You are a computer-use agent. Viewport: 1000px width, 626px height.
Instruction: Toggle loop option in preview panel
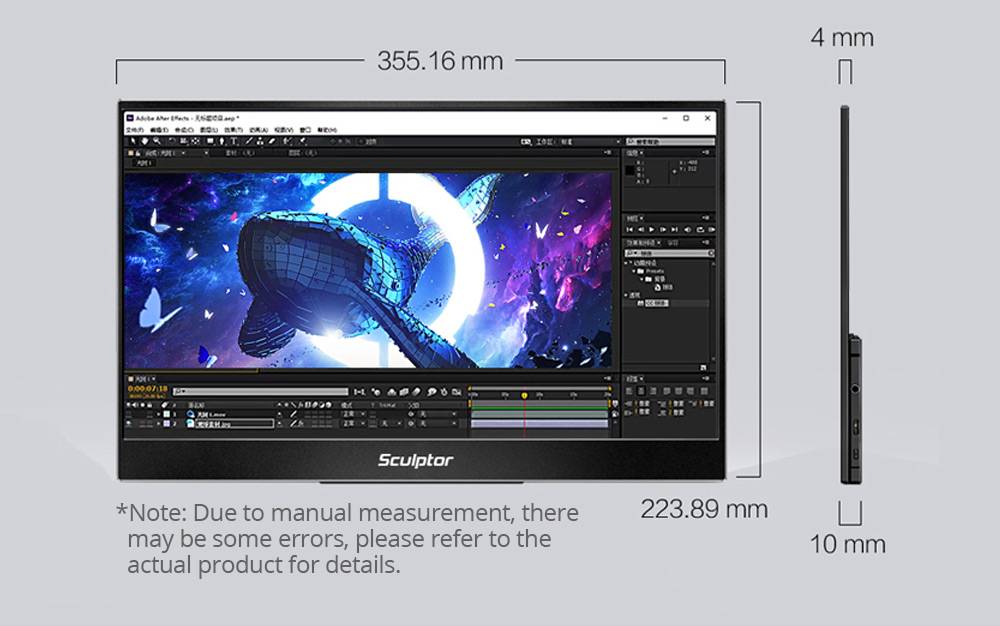coord(700,229)
